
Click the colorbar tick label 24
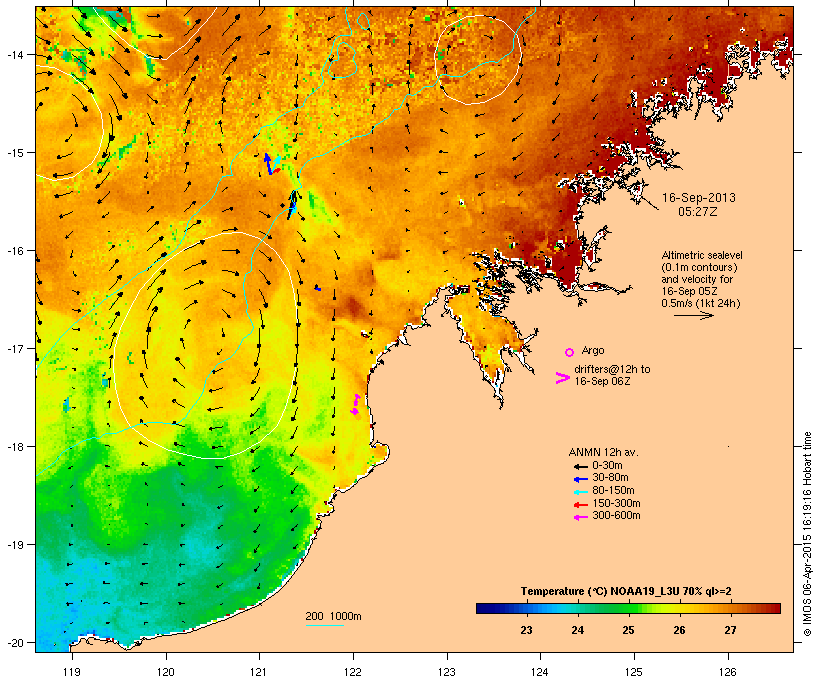(x=577, y=630)
